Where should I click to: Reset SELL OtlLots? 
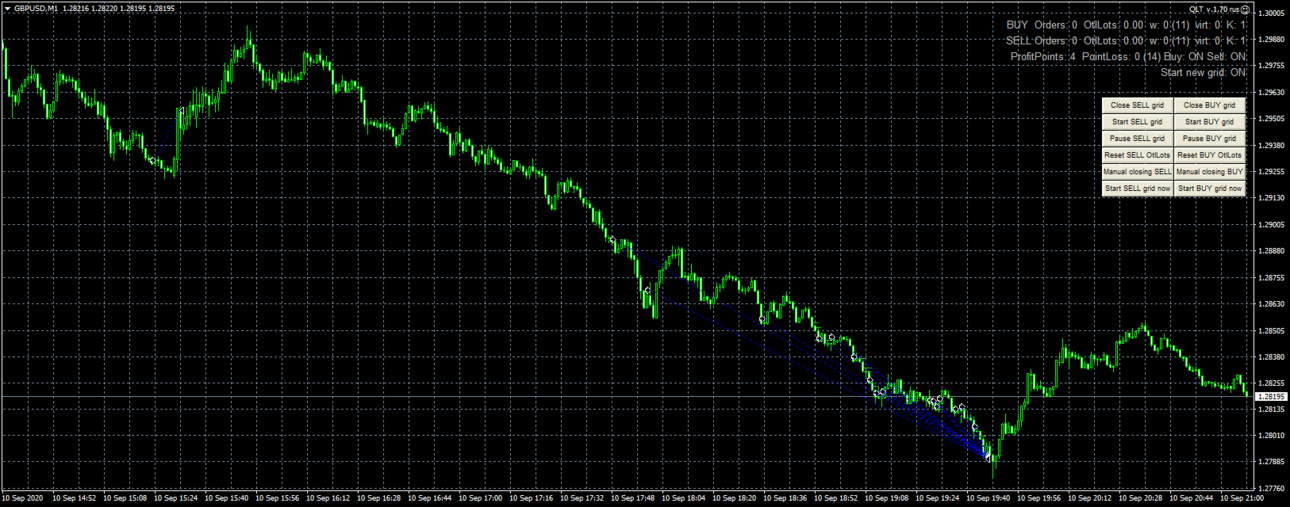(1137, 155)
